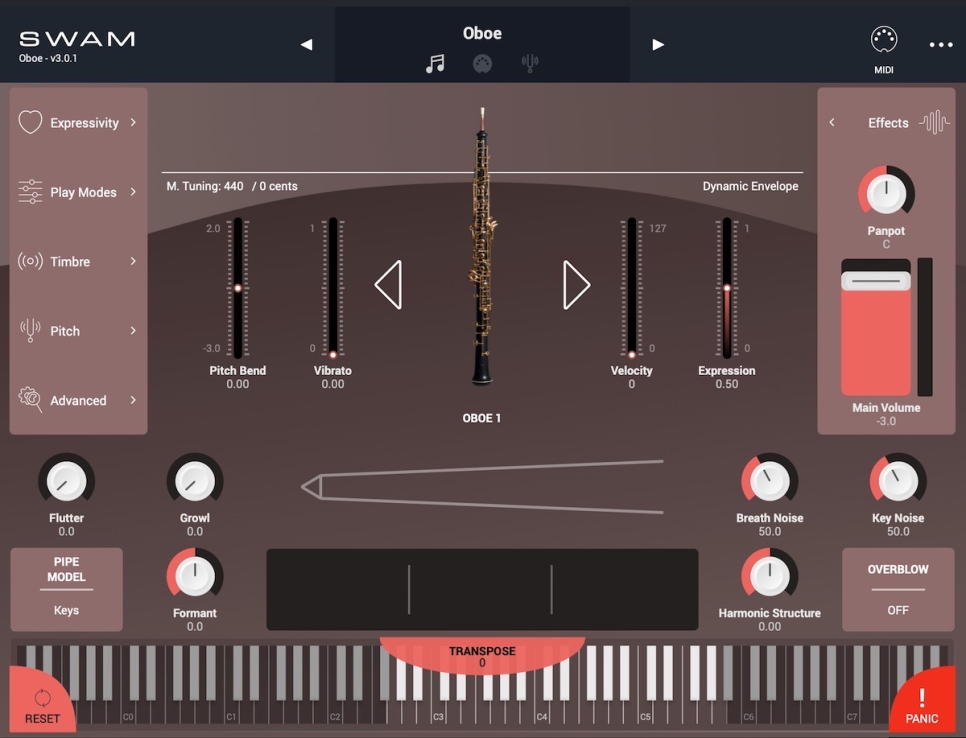Screen dimensions: 966x738
Task: Click the Advanced gear icon
Action: coord(30,399)
